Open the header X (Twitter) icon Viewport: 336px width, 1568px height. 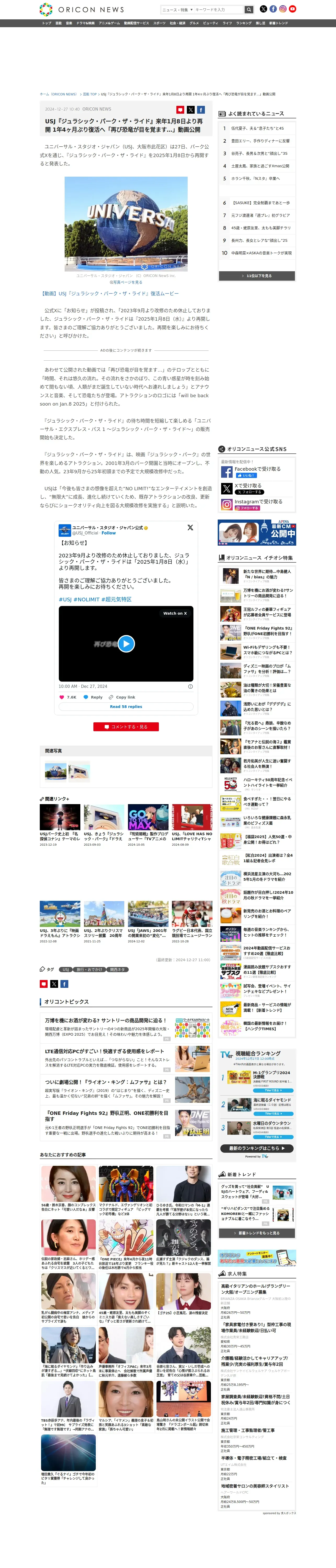[x=264, y=9]
